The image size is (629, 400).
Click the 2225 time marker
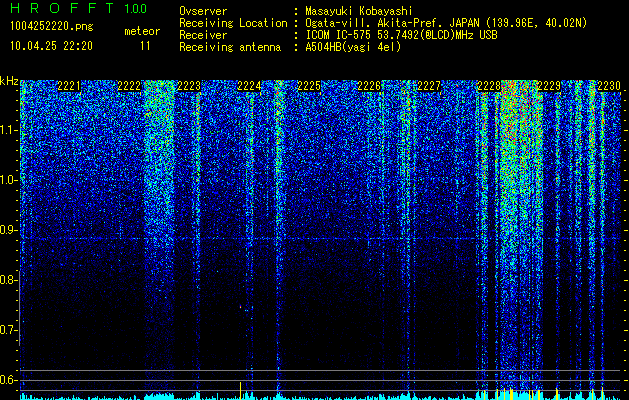(309, 86)
